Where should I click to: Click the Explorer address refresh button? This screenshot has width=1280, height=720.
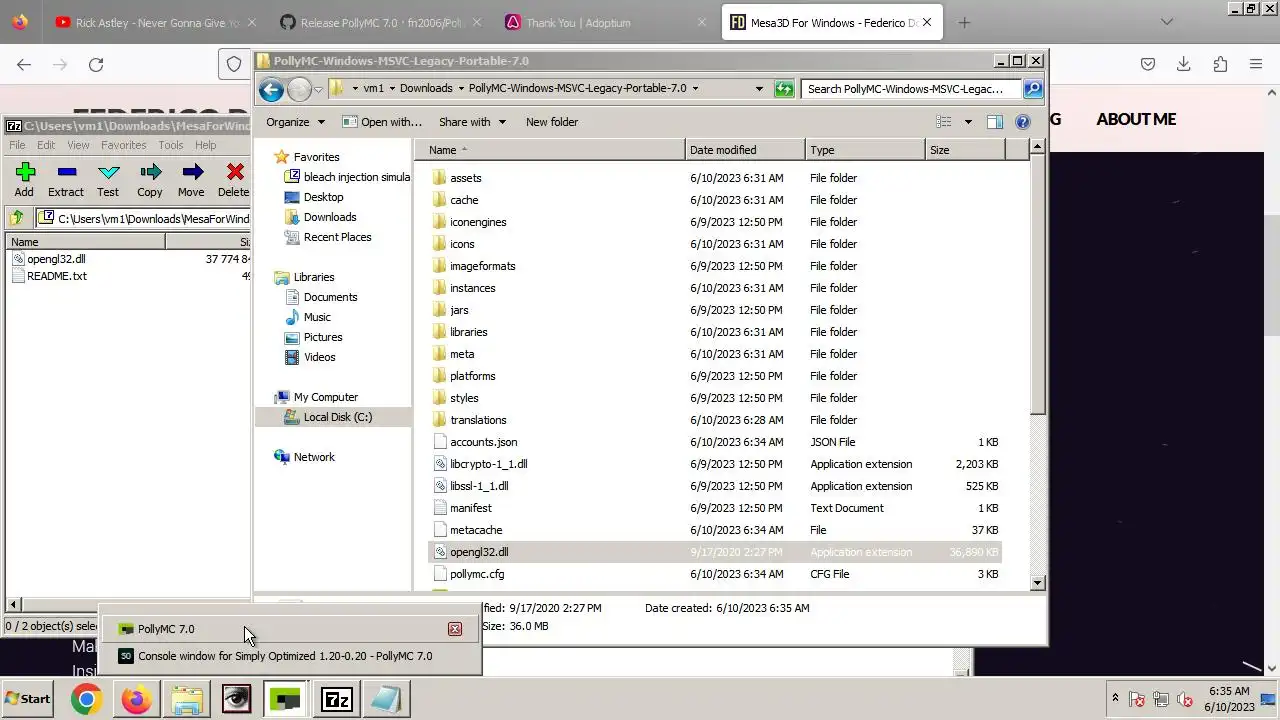[784, 88]
